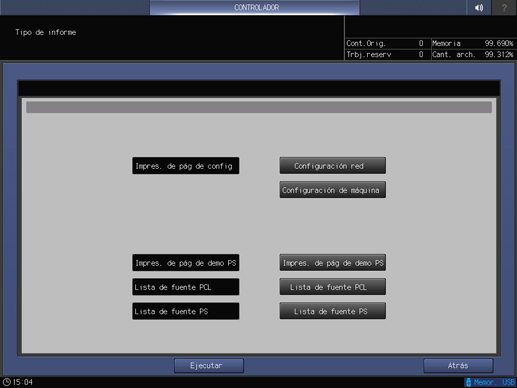Choose Configuración red button
The height and width of the screenshot is (388, 517).
(333, 166)
